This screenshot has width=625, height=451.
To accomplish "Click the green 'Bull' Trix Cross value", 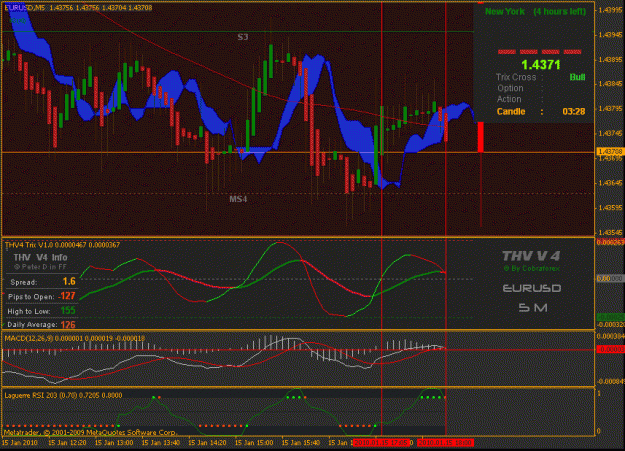I will (x=577, y=77).
